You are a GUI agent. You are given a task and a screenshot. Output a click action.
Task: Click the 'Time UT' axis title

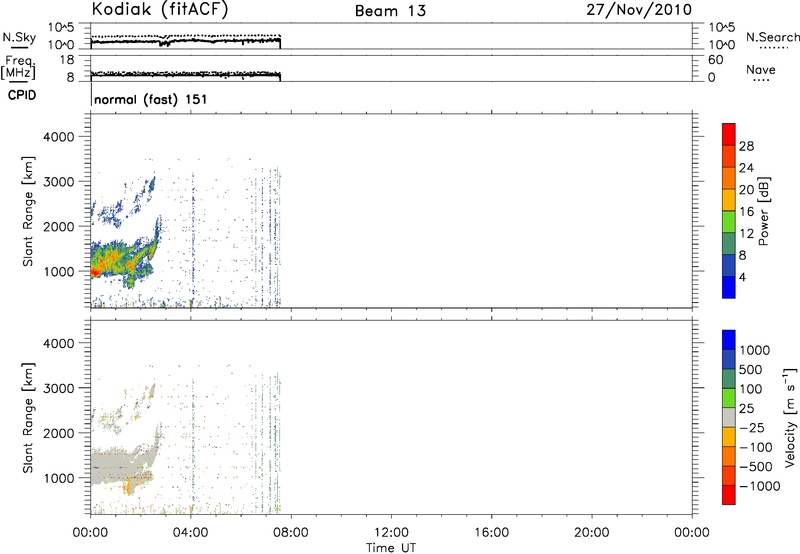pyautogui.click(x=391, y=548)
